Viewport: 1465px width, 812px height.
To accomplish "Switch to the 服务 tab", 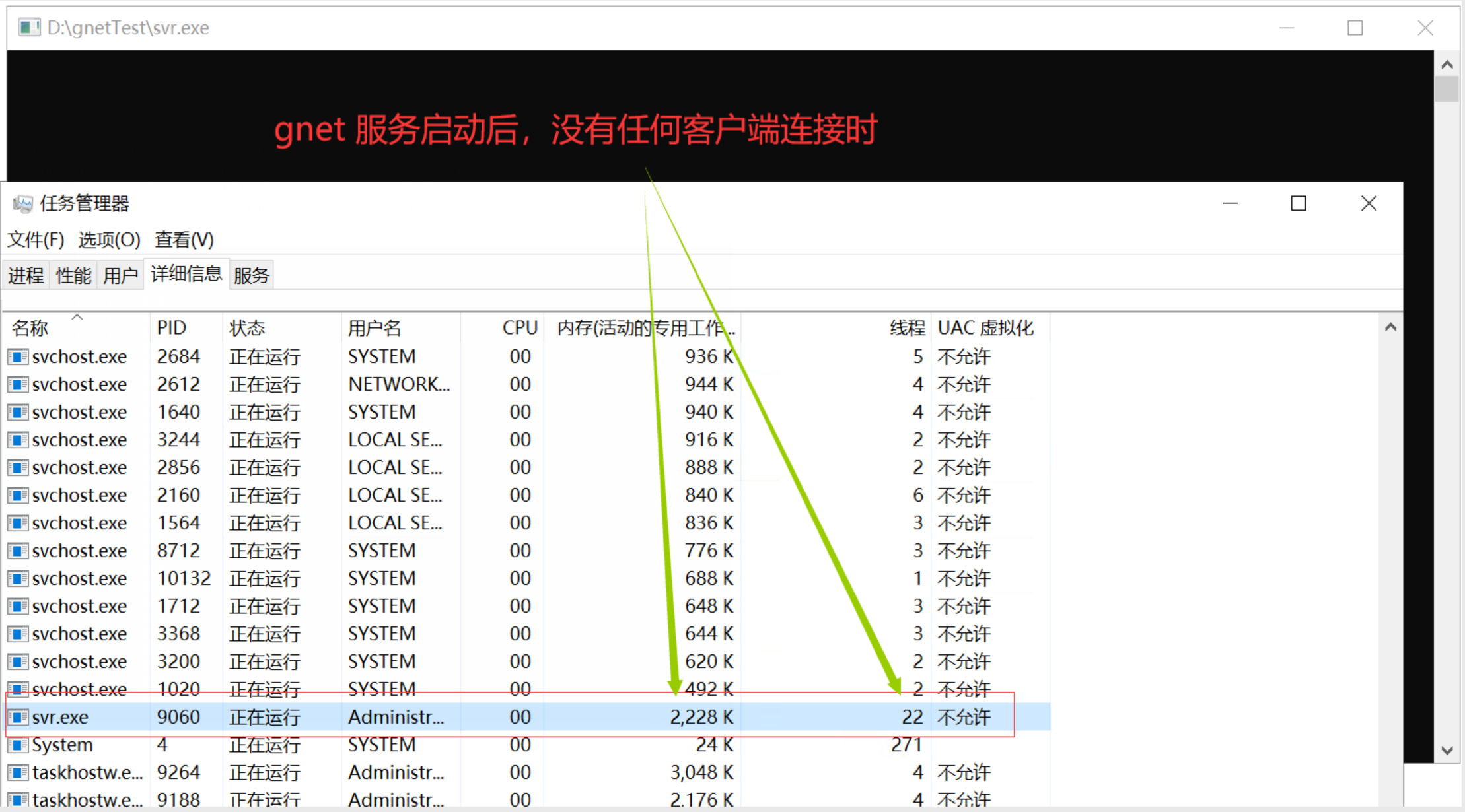I will coord(251,275).
